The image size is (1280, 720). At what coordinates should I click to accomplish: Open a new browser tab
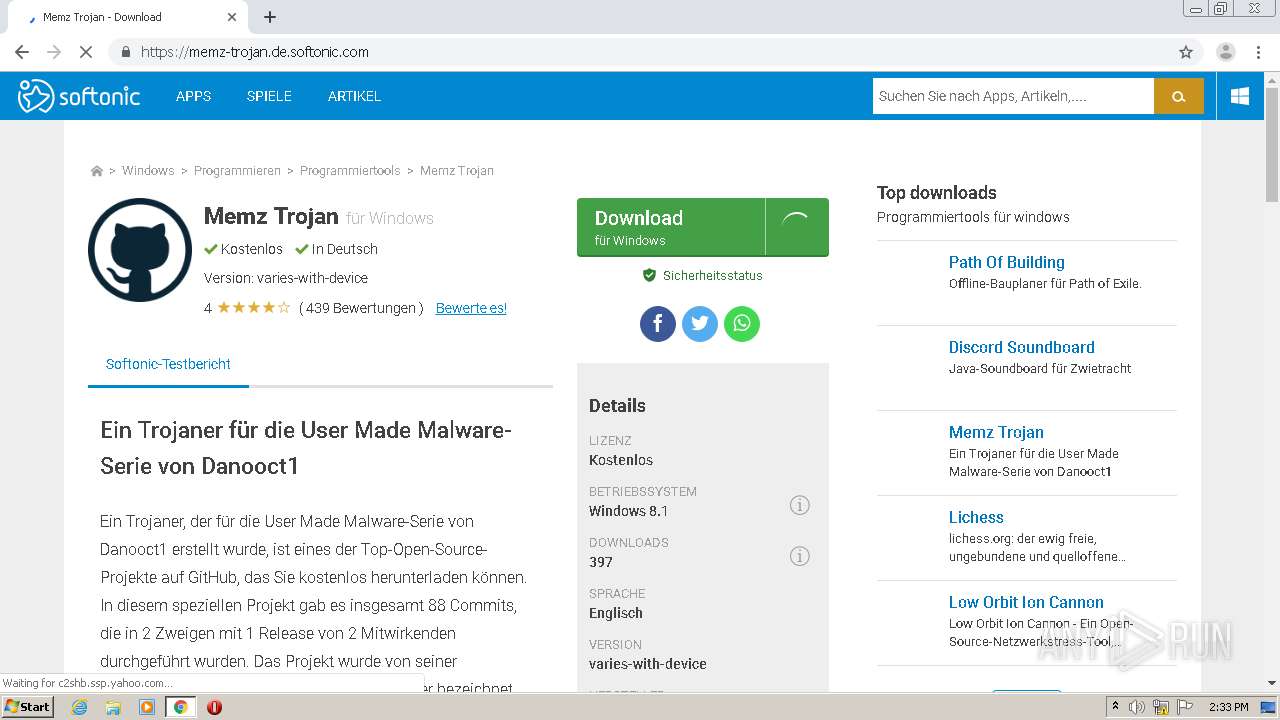tap(270, 17)
